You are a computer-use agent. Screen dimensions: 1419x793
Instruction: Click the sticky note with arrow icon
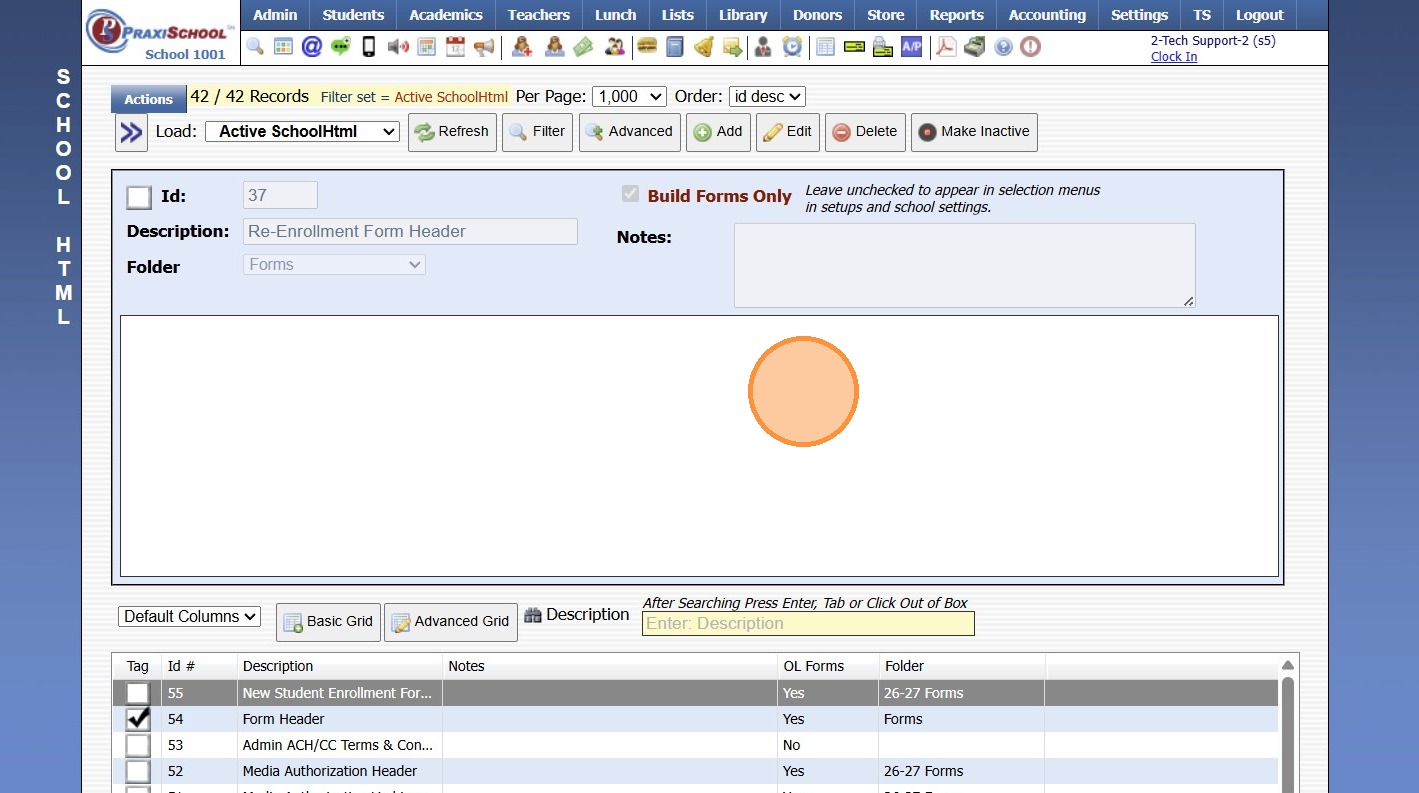(x=733, y=47)
